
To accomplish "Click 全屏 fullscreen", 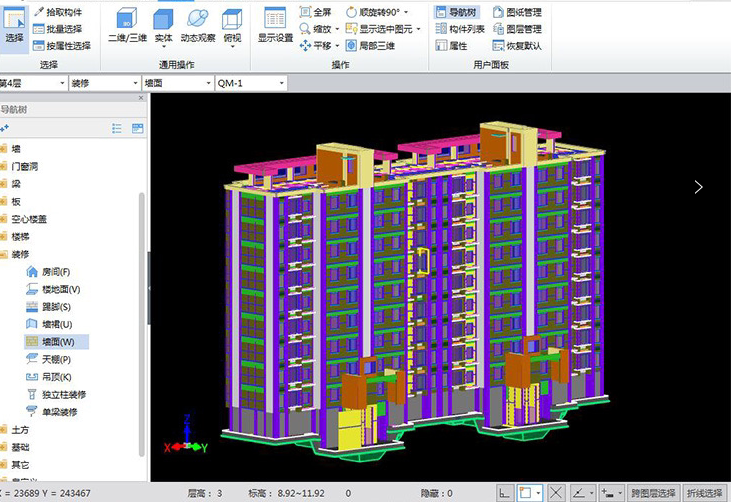I will (316, 12).
